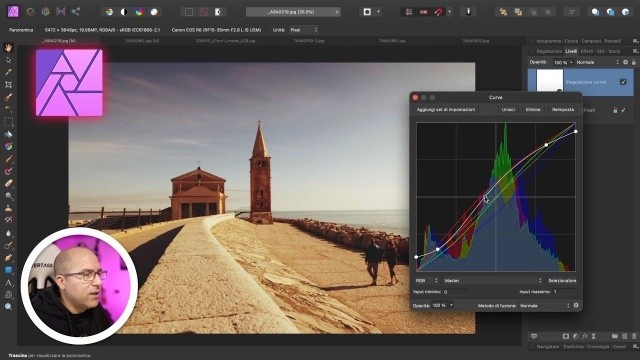This screenshot has width=640, height=360.
Task: Click the upper-right curve end point
Action: click(576, 131)
